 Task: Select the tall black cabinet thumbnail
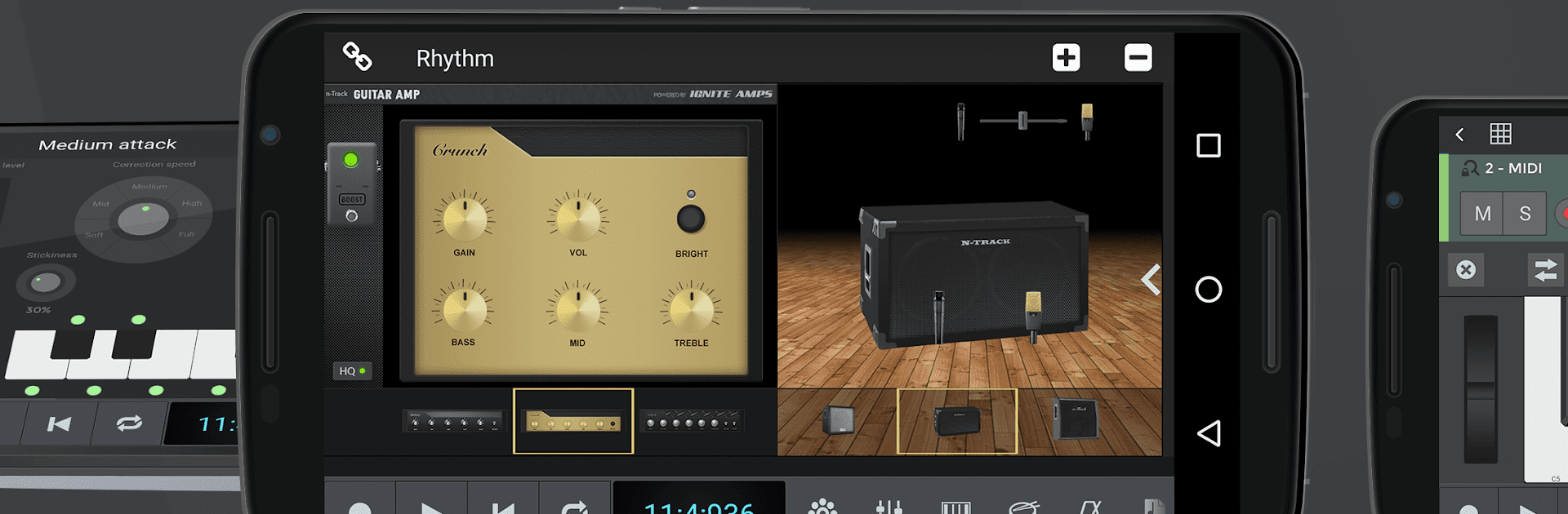(1075, 419)
